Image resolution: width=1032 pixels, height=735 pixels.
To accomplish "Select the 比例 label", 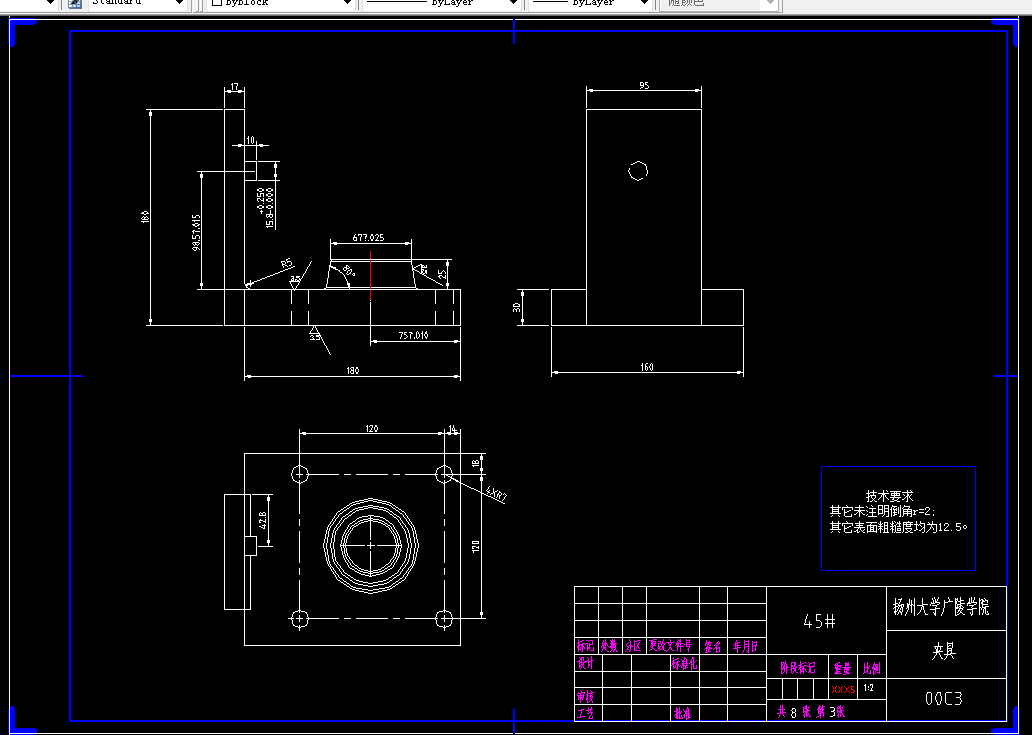I will [871, 669].
